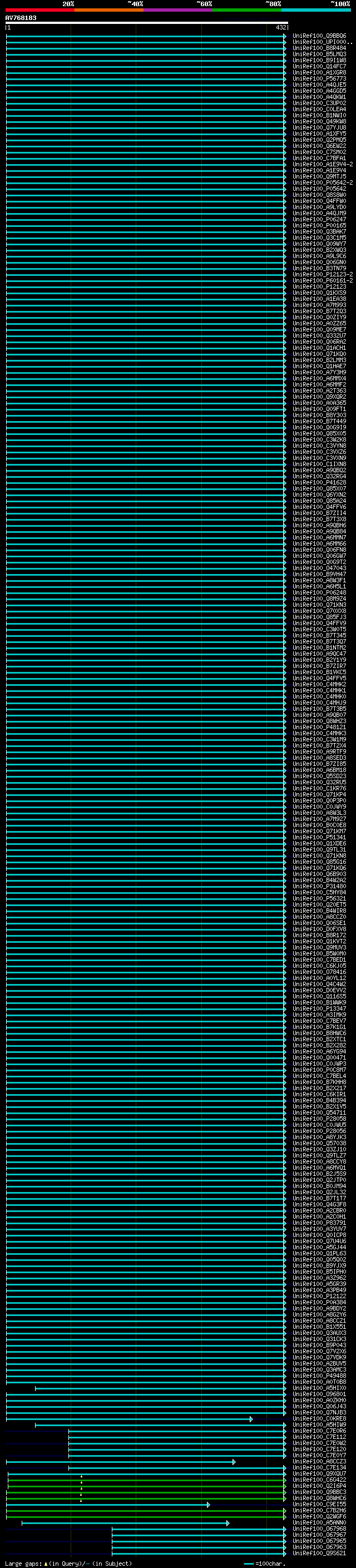Click the Large gaps legend text
This screenshot has height=1568, width=356.
click(68, 1563)
